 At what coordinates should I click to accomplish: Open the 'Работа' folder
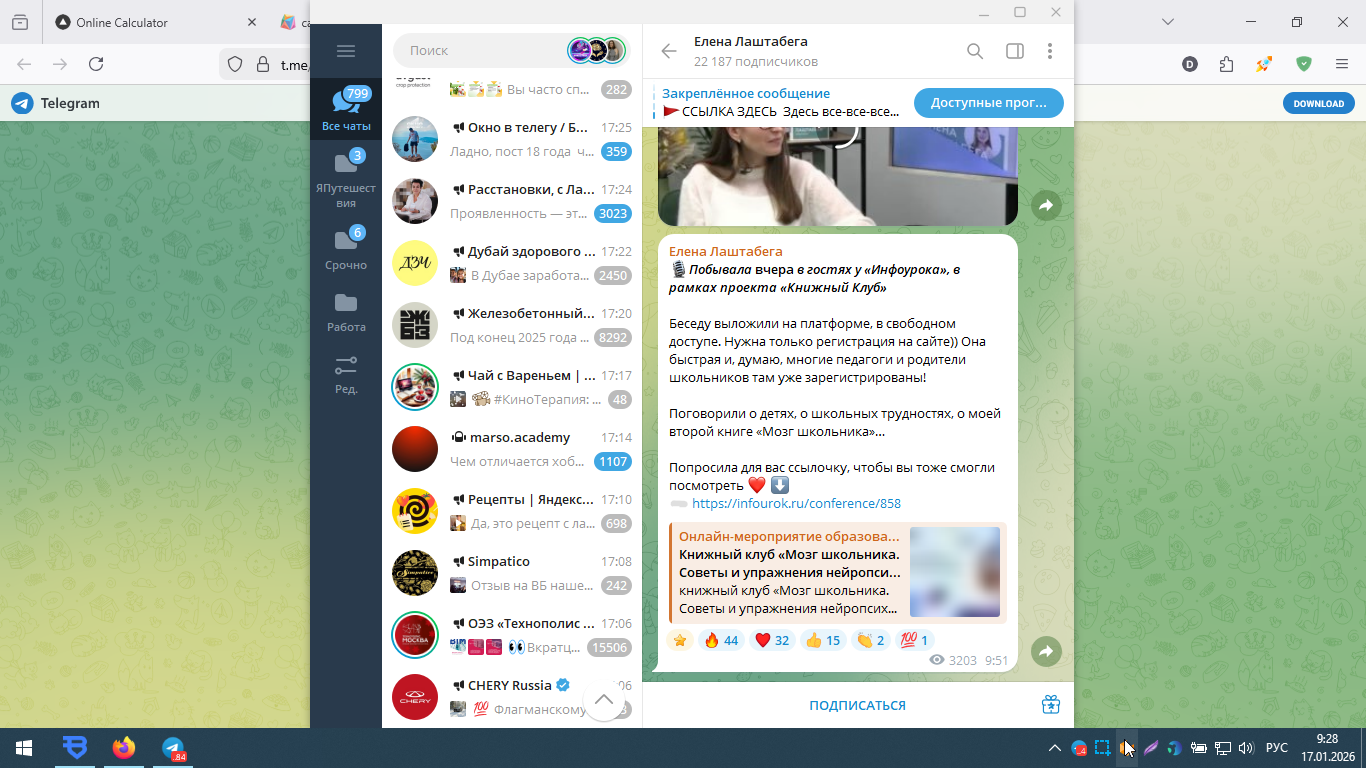tap(346, 313)
